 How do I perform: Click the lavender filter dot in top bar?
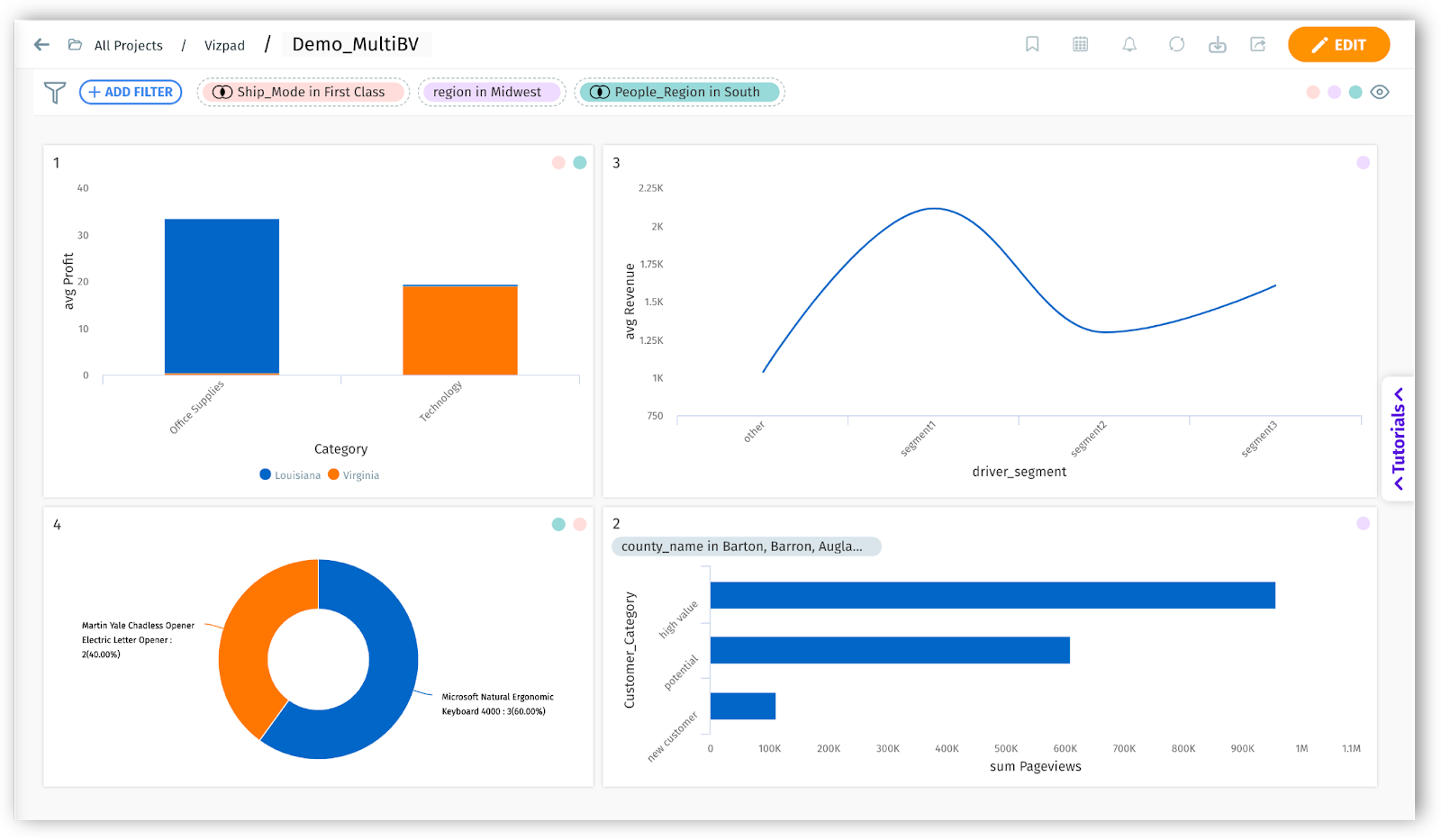point(1335,92)
